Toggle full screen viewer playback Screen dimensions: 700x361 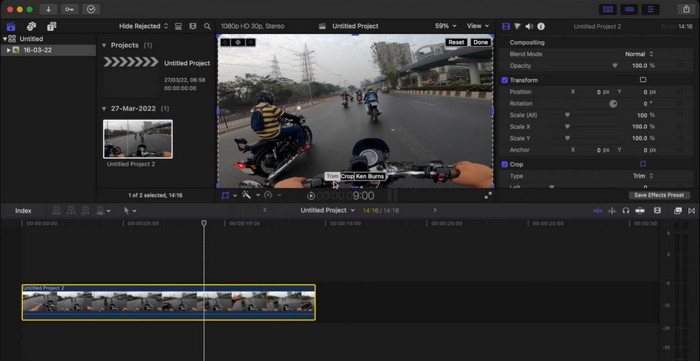tap(488, 195)
